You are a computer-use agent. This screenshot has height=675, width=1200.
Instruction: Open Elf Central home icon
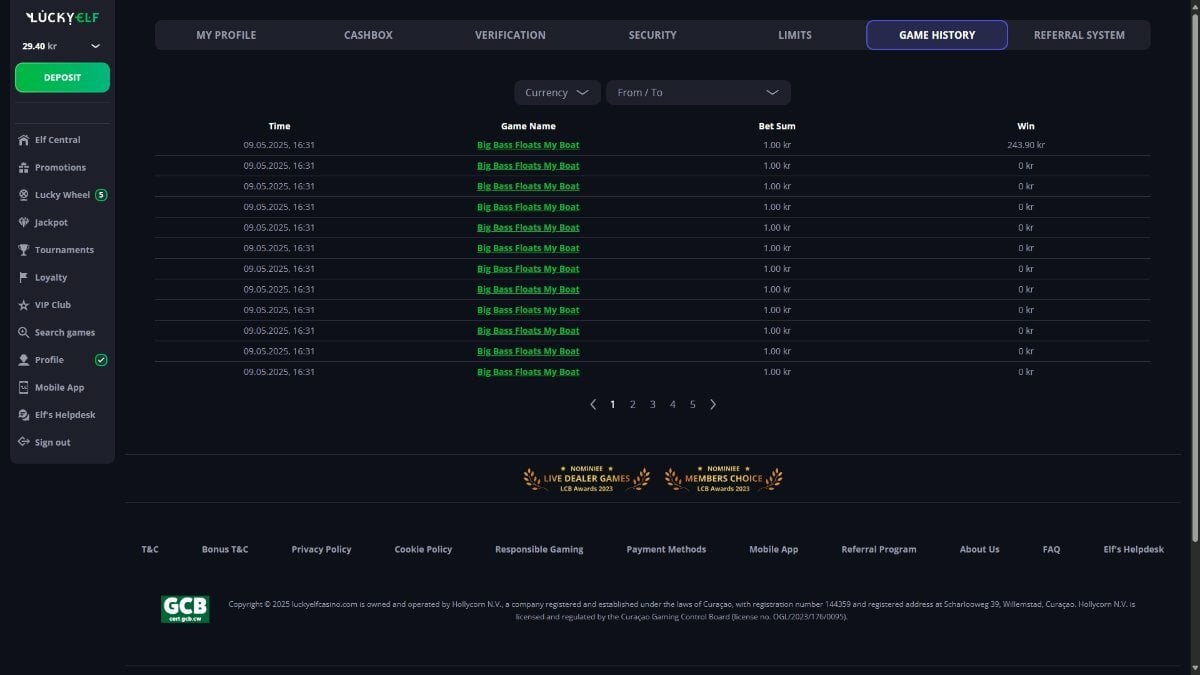click(x=24, y=140)
